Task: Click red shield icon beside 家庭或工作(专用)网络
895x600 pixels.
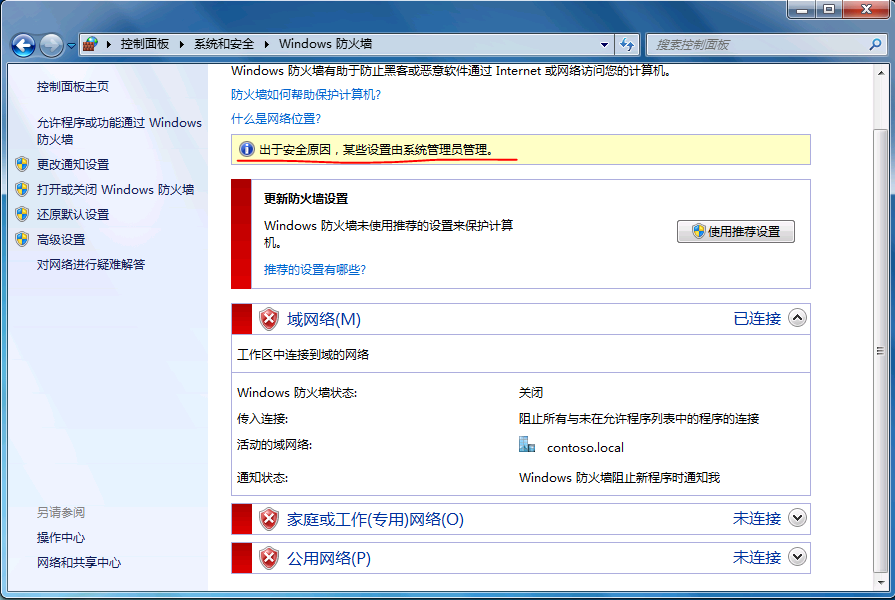Action: (269, 520)
